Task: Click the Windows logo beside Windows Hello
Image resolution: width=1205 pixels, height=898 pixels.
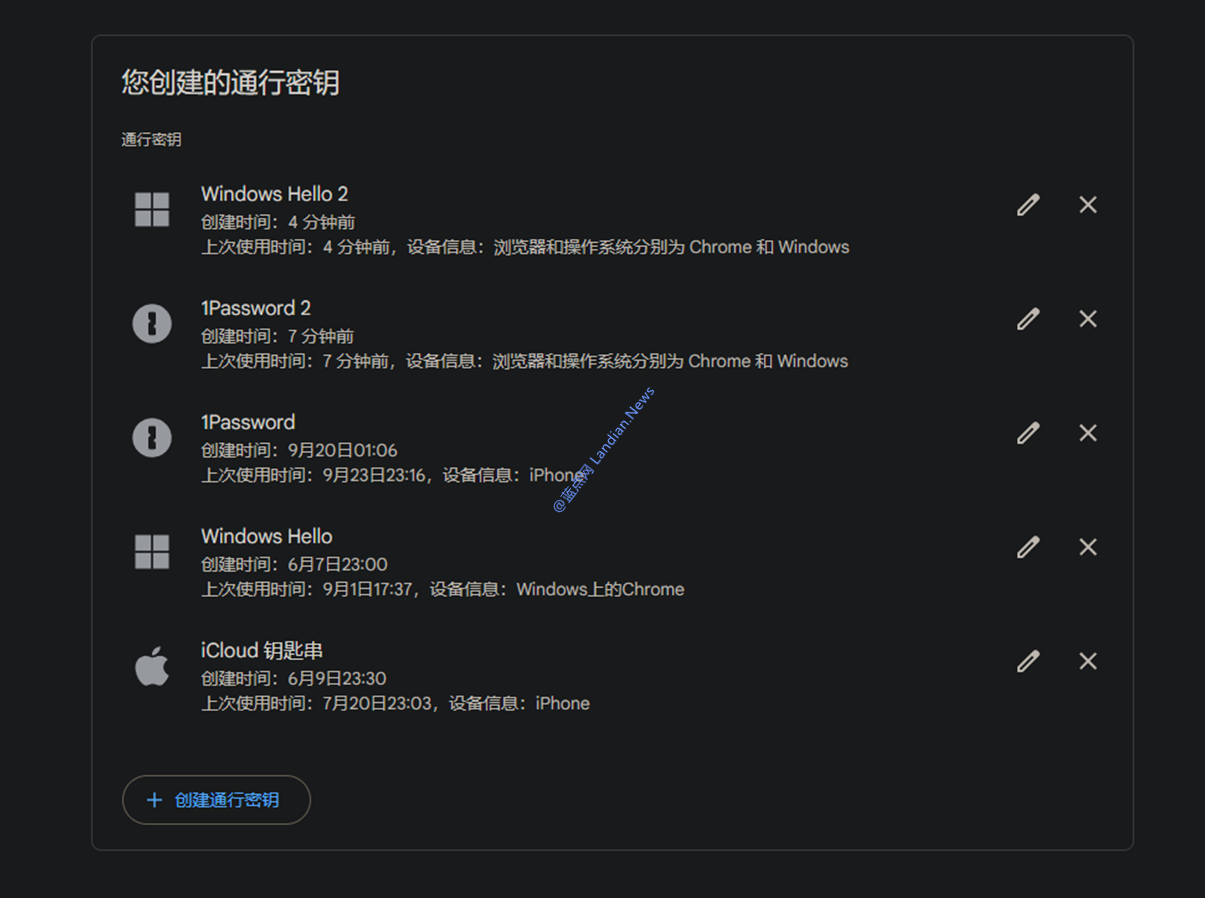Action: tap(152, 552)
